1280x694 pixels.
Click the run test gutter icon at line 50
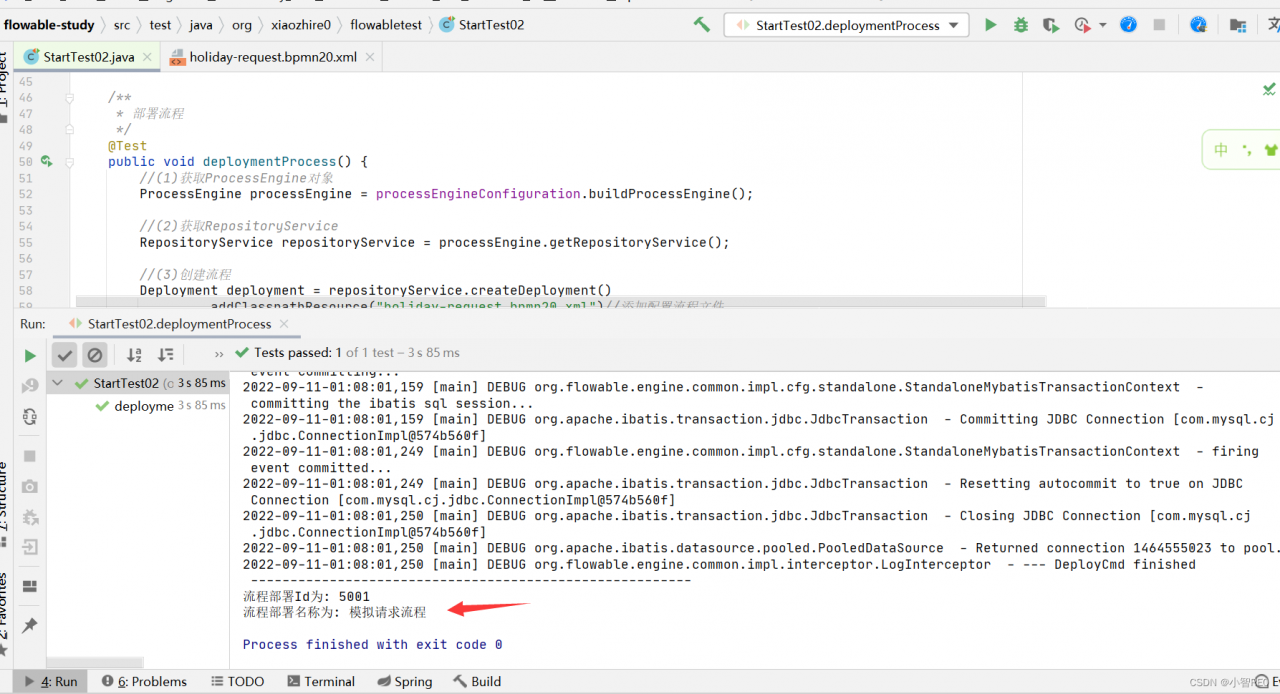47,161
